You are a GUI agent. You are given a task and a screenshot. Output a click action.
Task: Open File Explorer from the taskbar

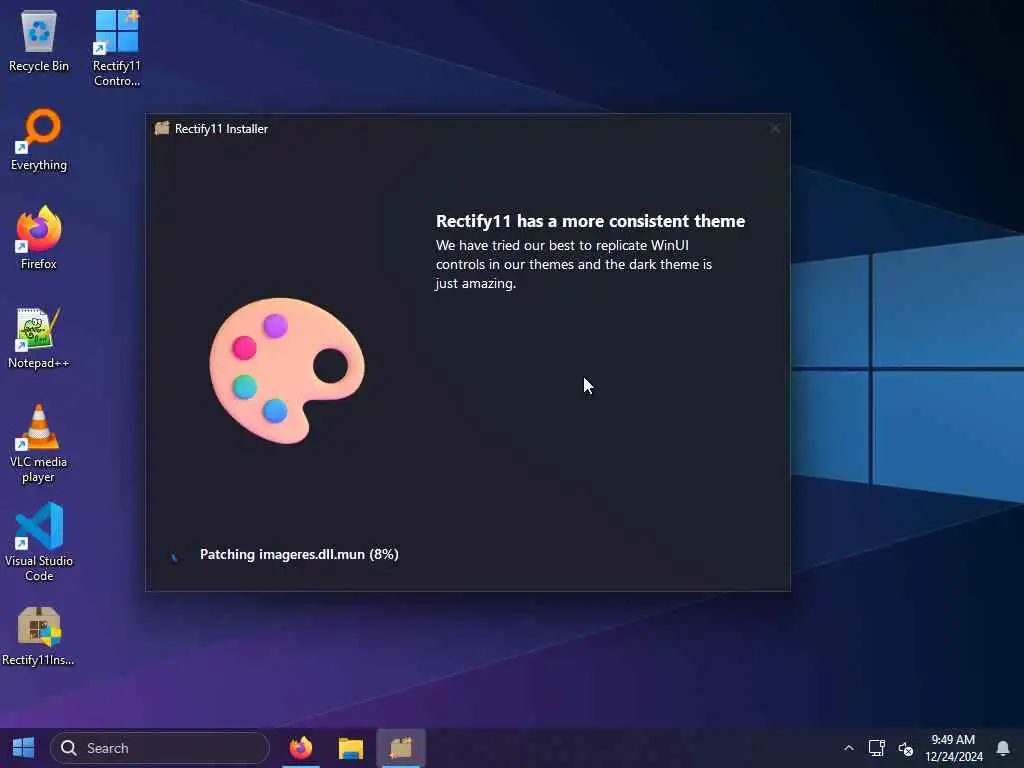pyautogui.click(x=351, y=748)
